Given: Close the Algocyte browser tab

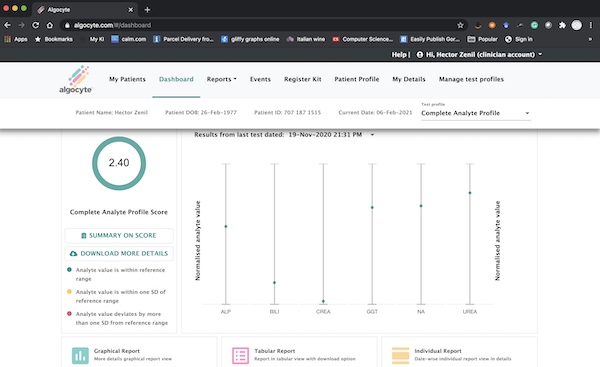Looking at the screenshot, I should click(130, 10).
